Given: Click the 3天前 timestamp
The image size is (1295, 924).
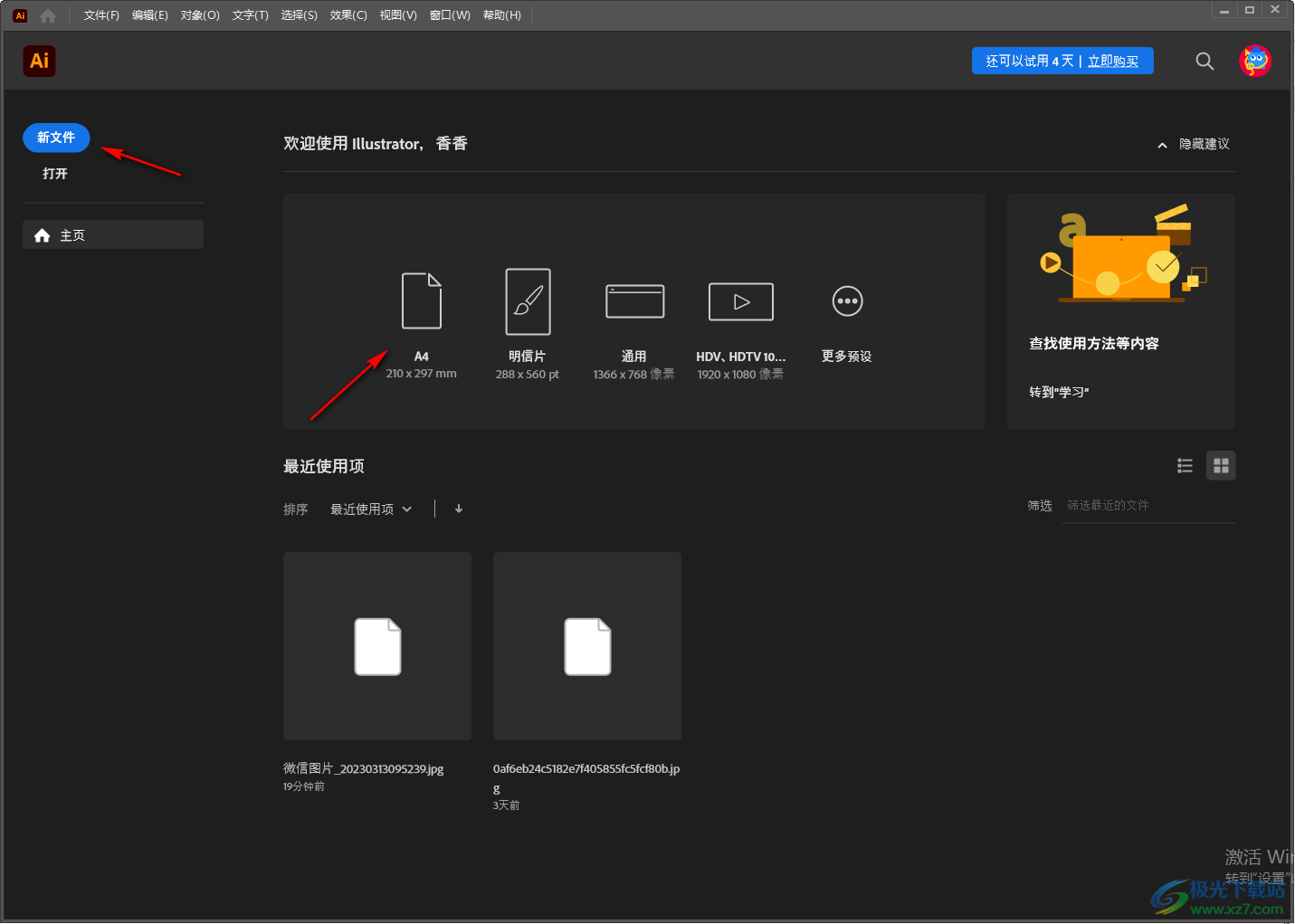Looking at the screenshot, I should coord(507,805).
